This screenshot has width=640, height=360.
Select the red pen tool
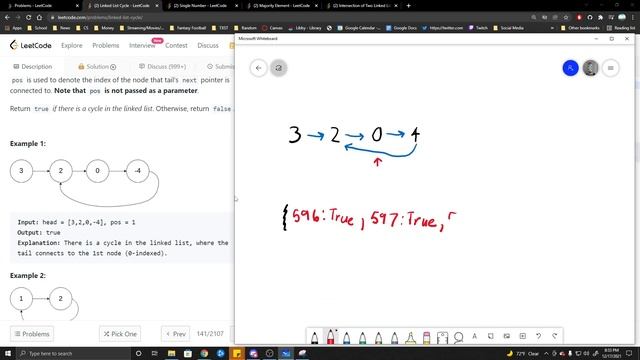(330, 337)
